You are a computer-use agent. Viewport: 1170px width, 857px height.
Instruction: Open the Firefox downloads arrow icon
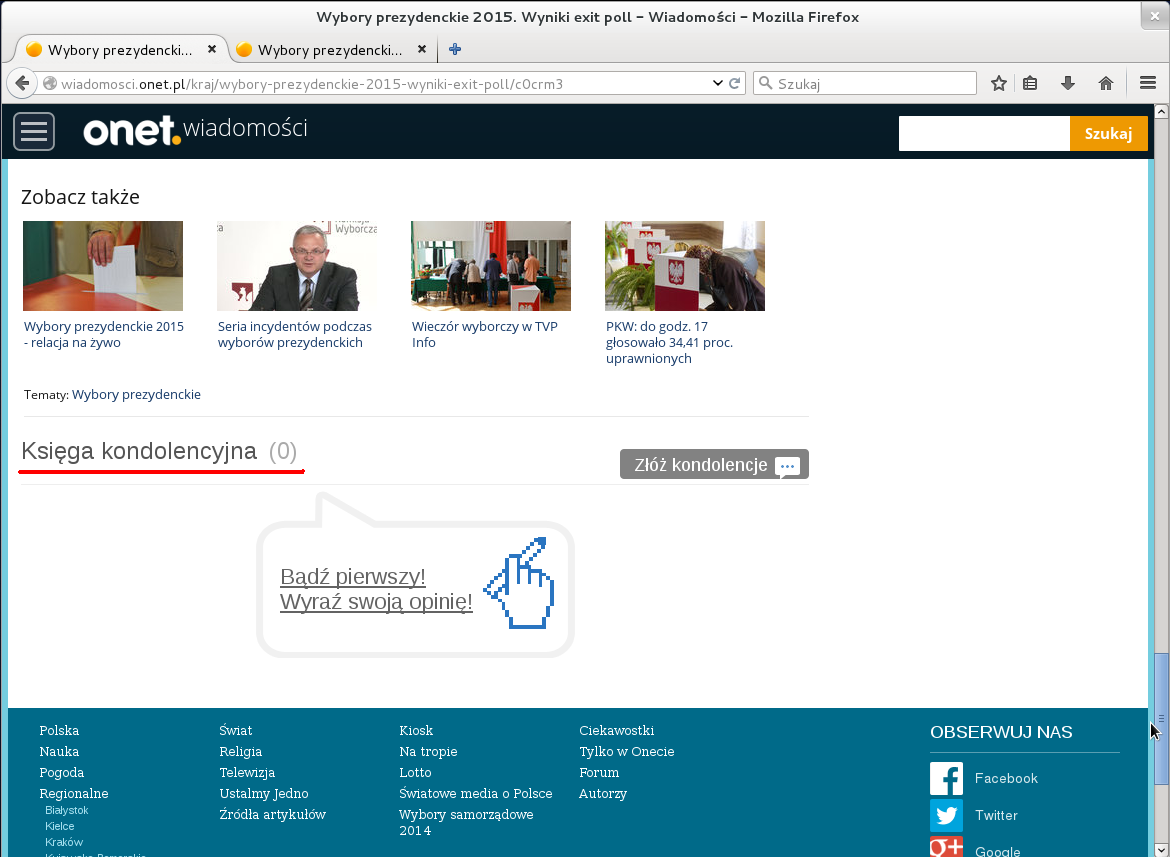tap(1068, 84)
